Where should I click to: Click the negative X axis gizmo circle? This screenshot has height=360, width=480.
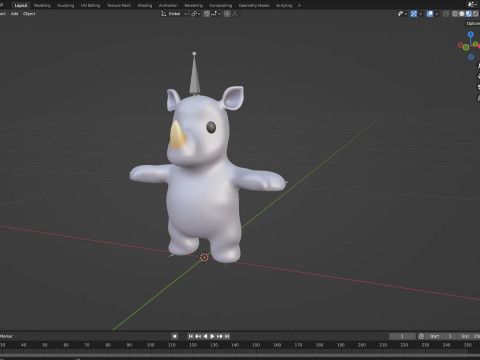click(x=460, y=45)
